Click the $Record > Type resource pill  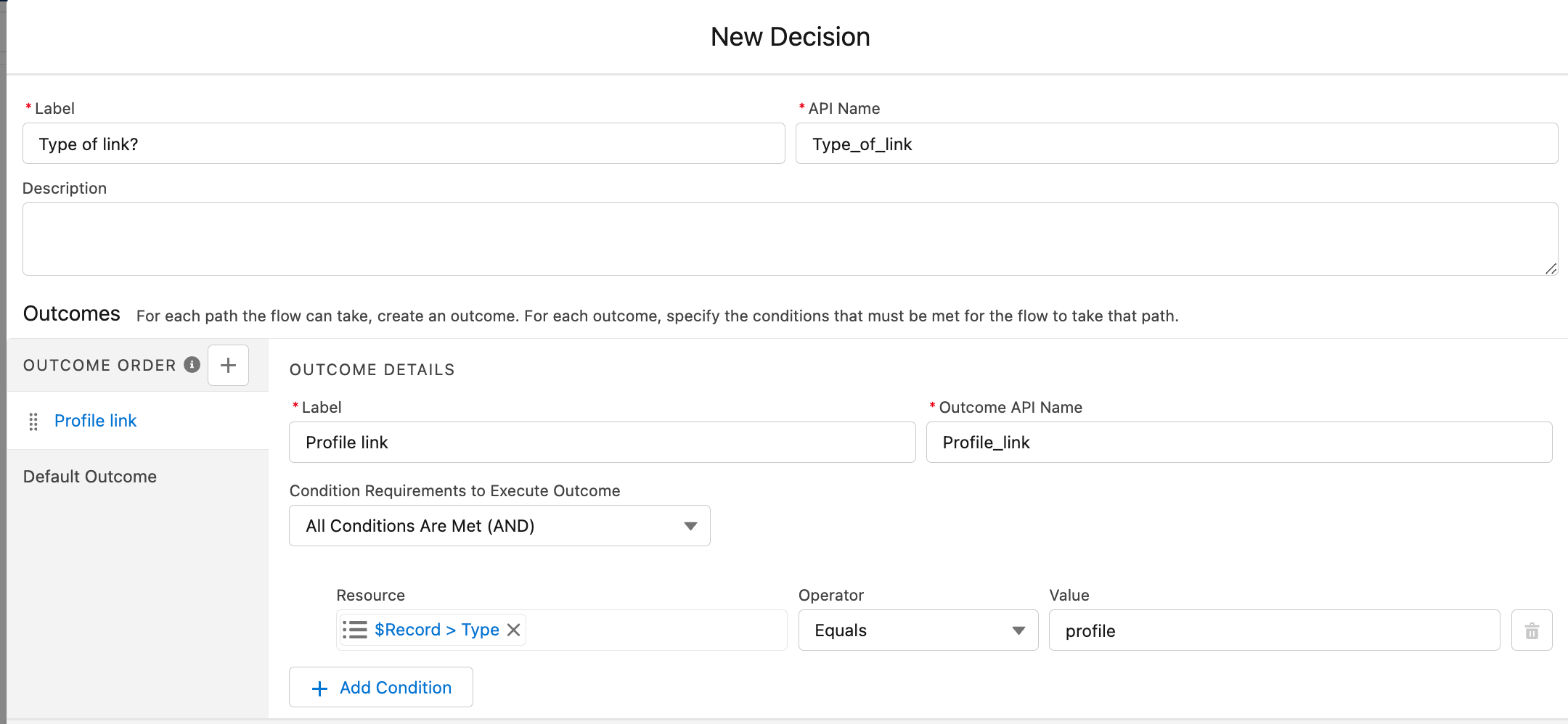point(436,630)
